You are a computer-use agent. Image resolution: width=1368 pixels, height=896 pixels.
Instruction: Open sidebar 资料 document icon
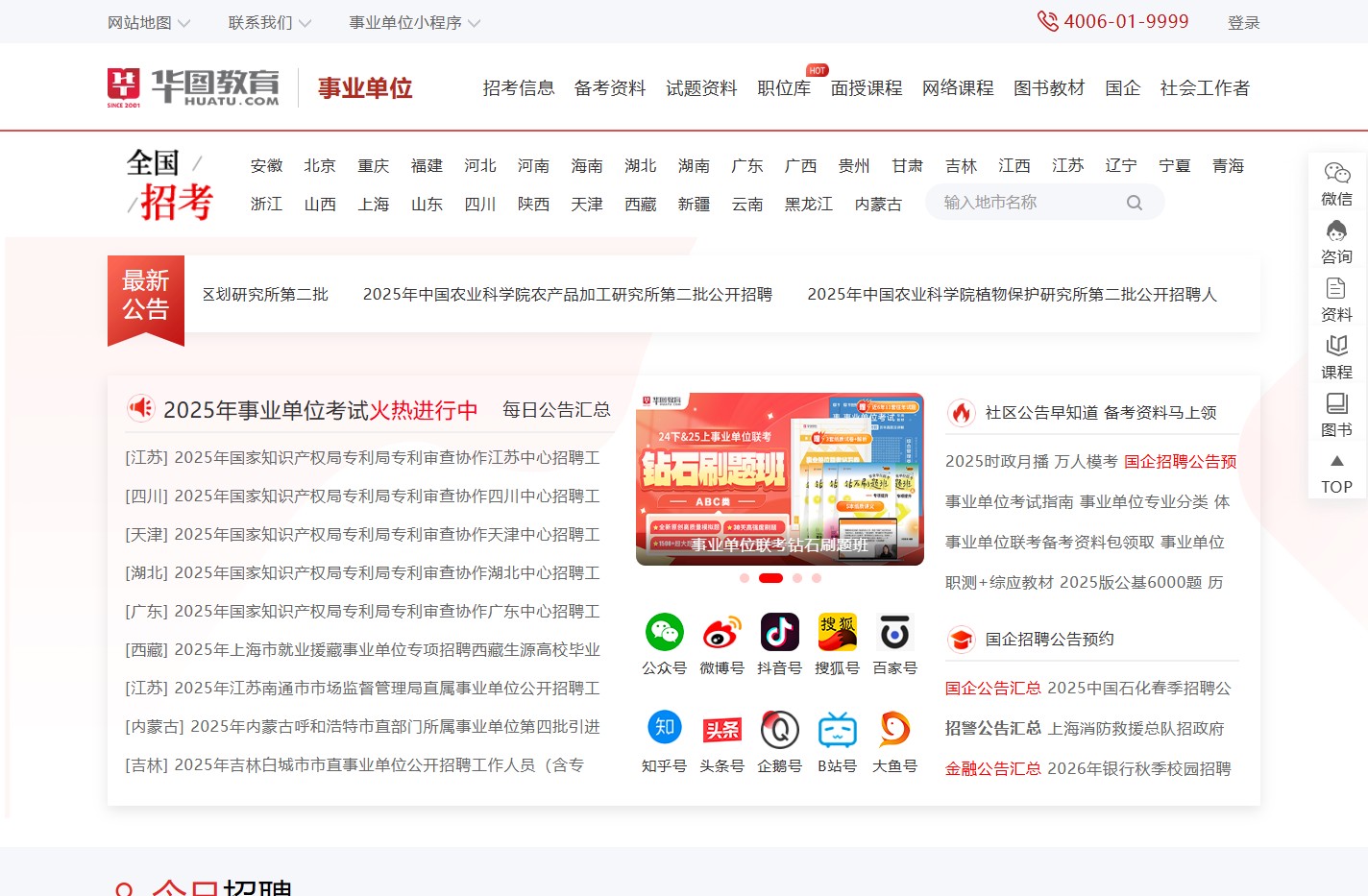click(1336, 288)
